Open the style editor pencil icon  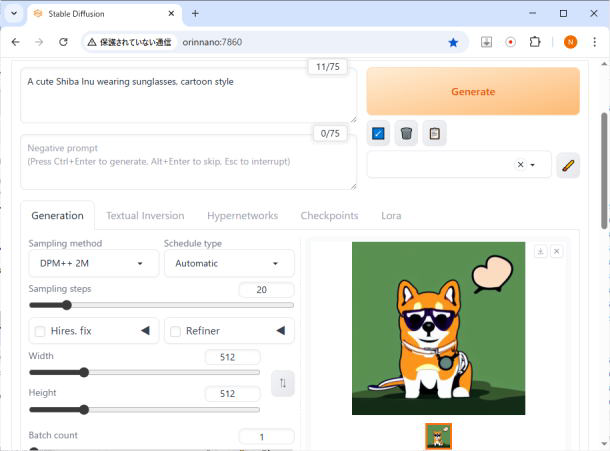point(568,165)
